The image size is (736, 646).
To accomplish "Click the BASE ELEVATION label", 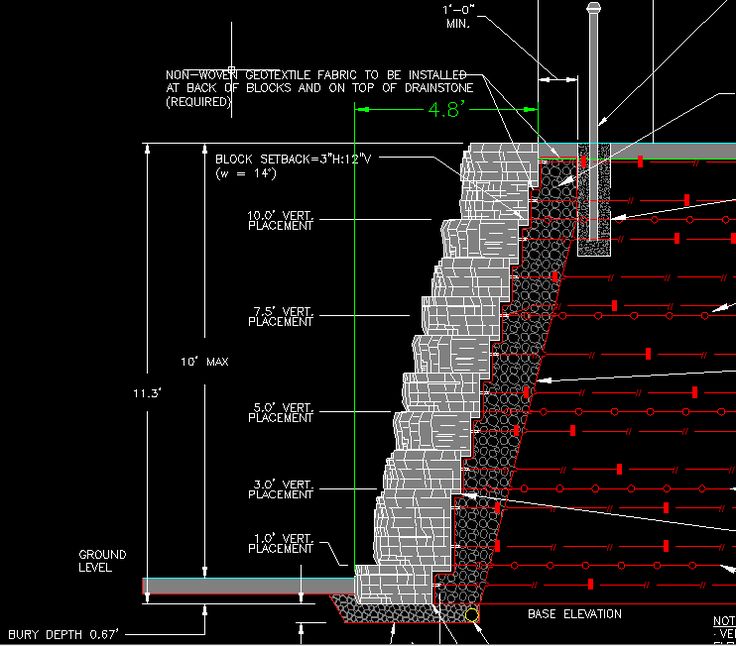I will click(574, 614).
